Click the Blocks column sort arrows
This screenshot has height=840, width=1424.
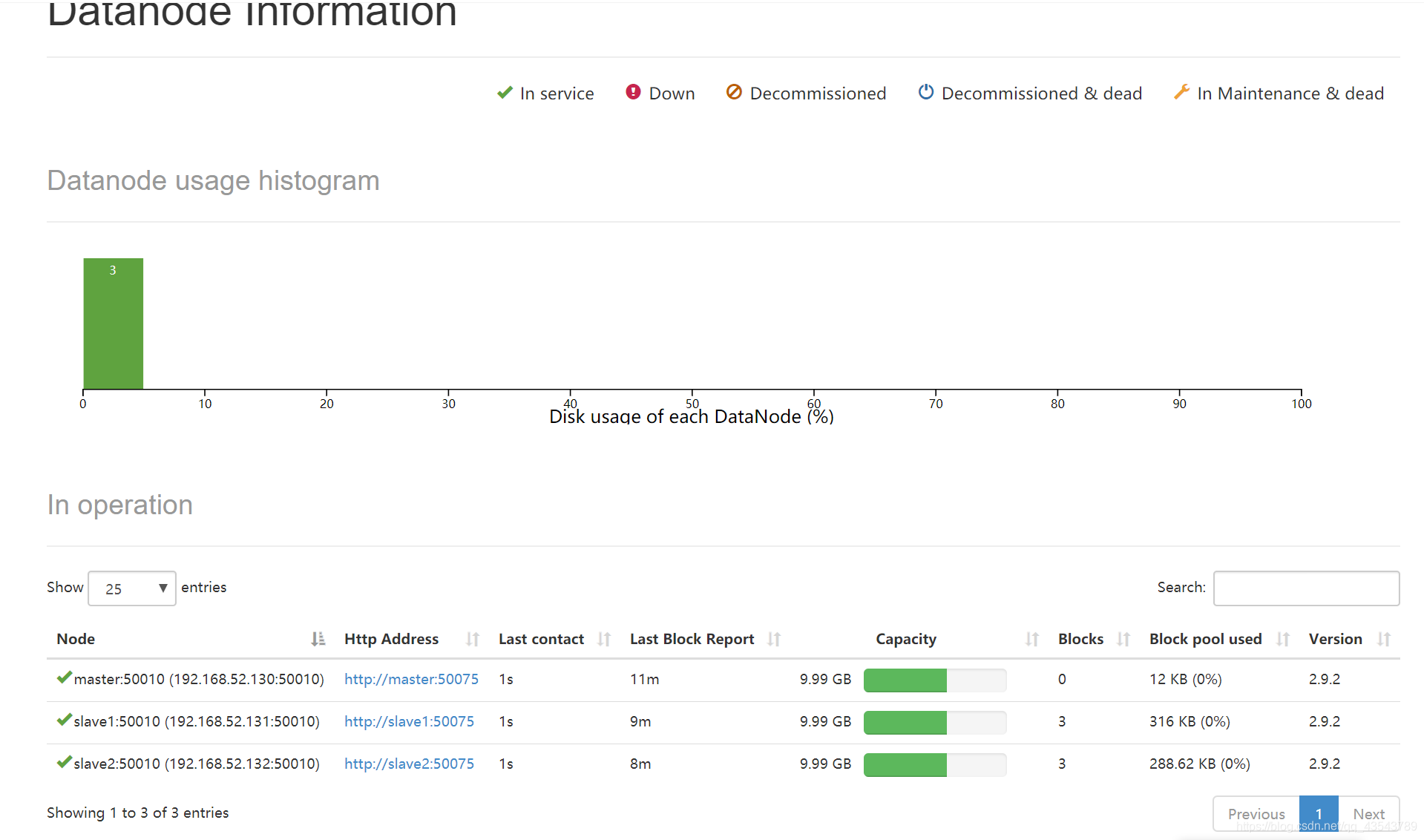pos(1123,639)
